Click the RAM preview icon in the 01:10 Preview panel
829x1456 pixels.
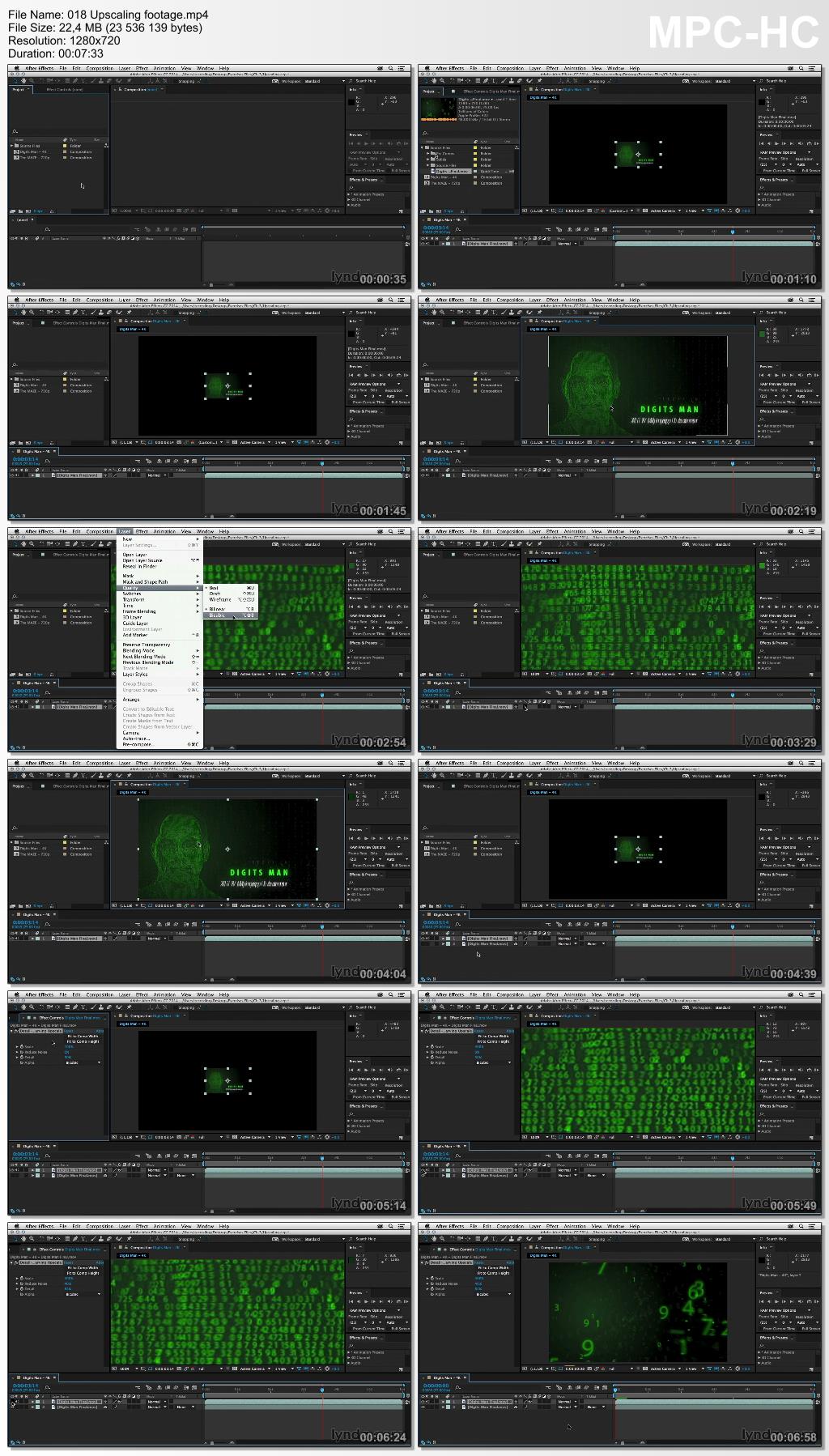(x=817, y=144)
